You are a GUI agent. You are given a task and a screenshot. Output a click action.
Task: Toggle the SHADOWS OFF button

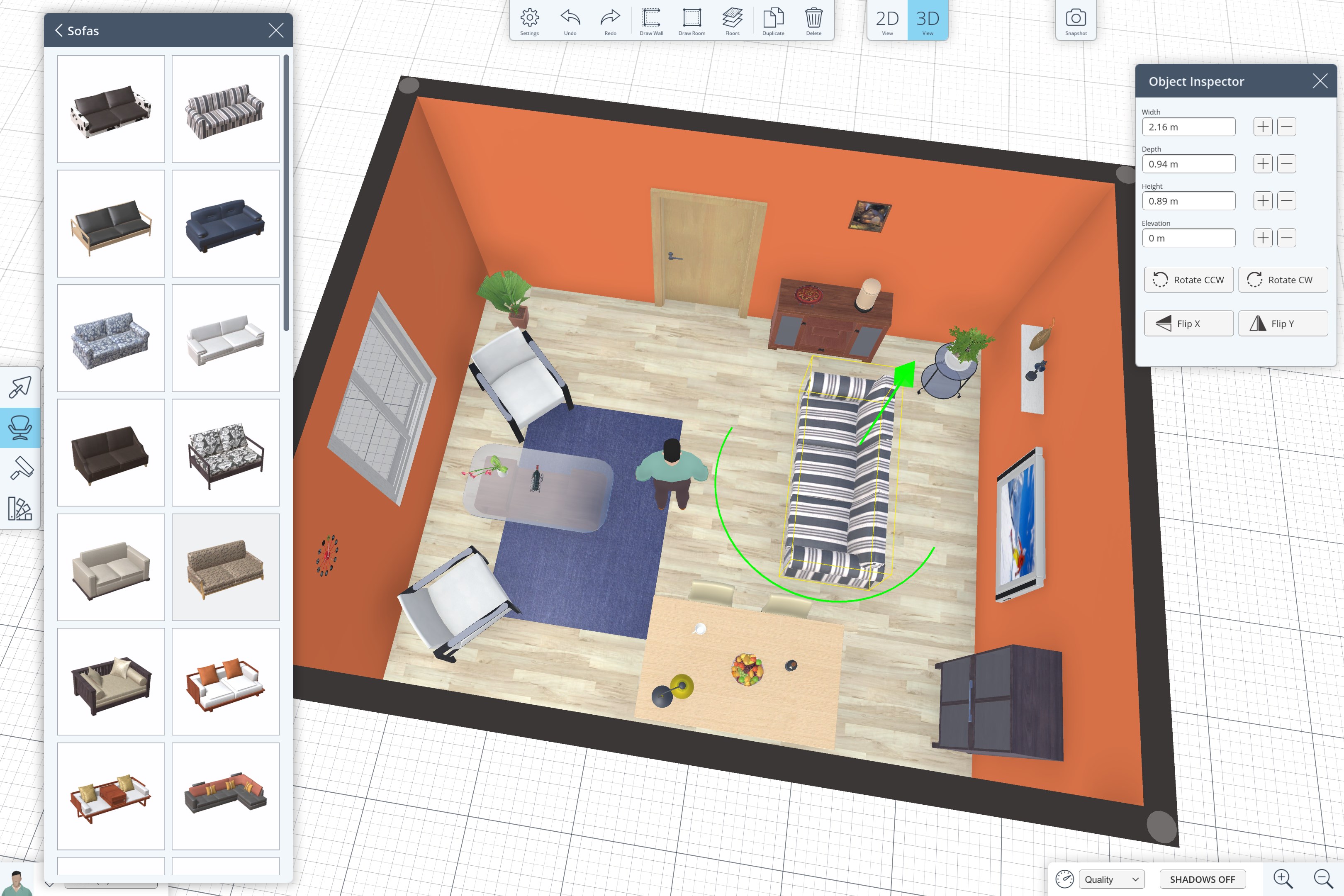(1202, 879)
